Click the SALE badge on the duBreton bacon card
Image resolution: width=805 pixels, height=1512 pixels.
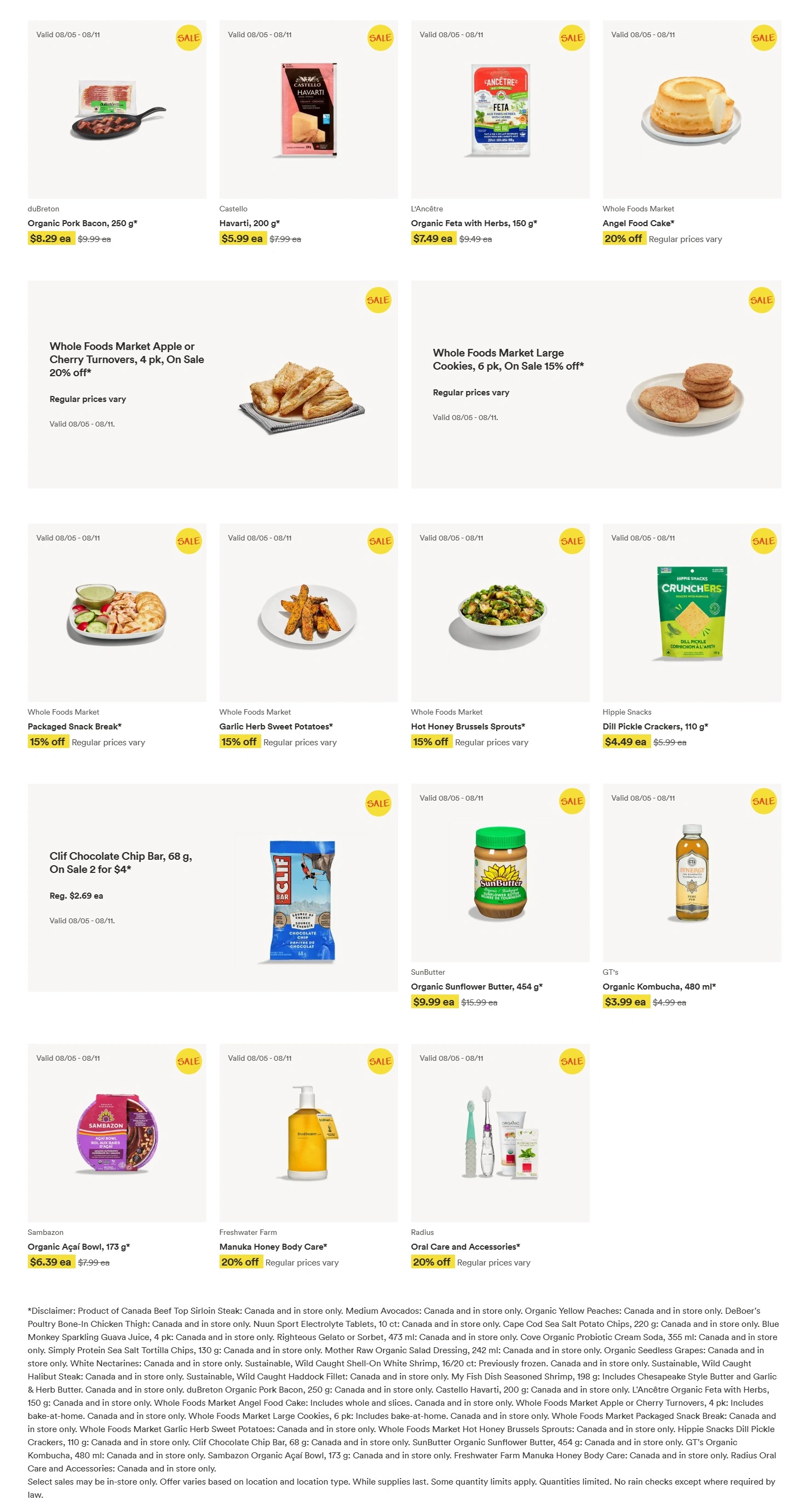click(188, 38)
